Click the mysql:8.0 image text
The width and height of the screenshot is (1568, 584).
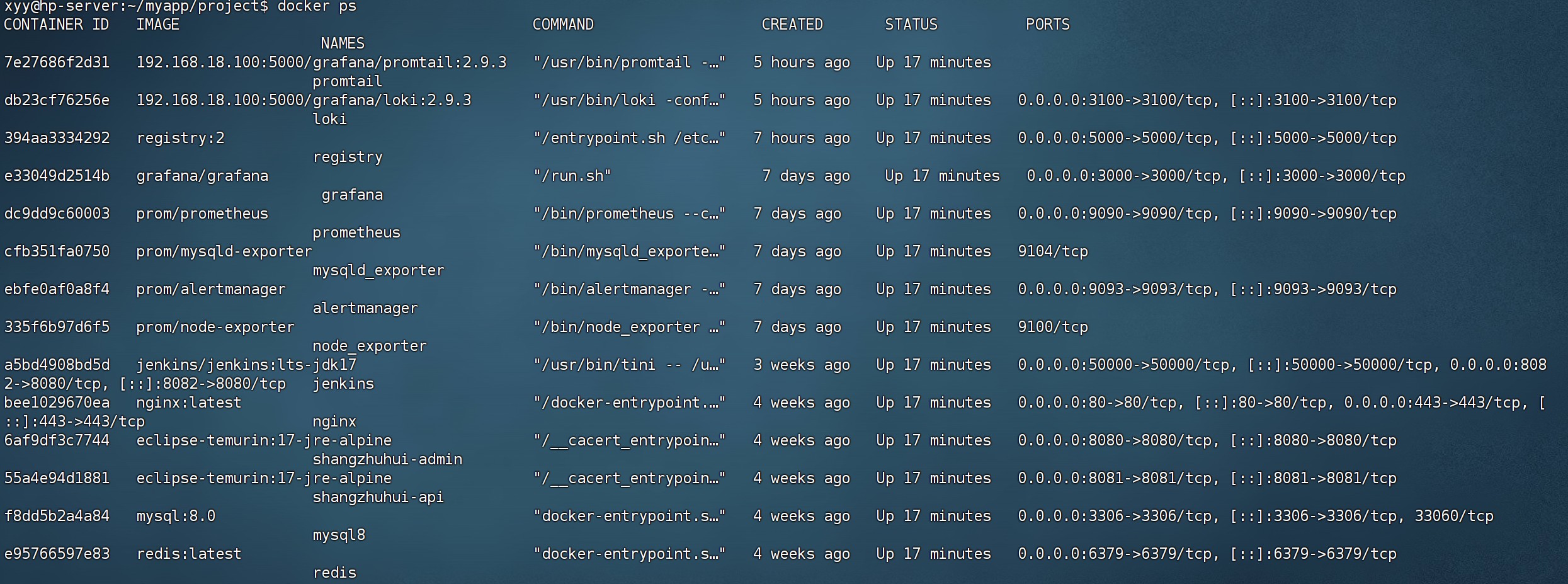(x=176, y=516)
